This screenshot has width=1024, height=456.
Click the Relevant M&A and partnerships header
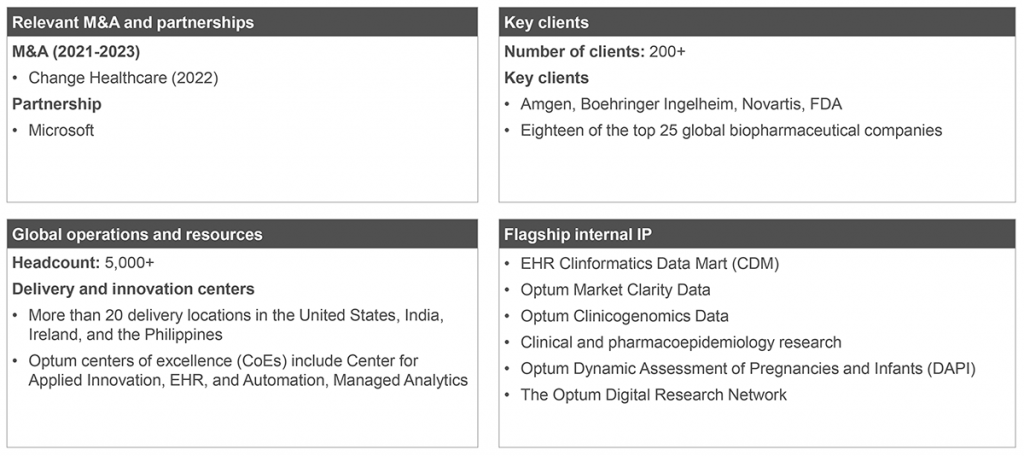[x=242, y=22]
